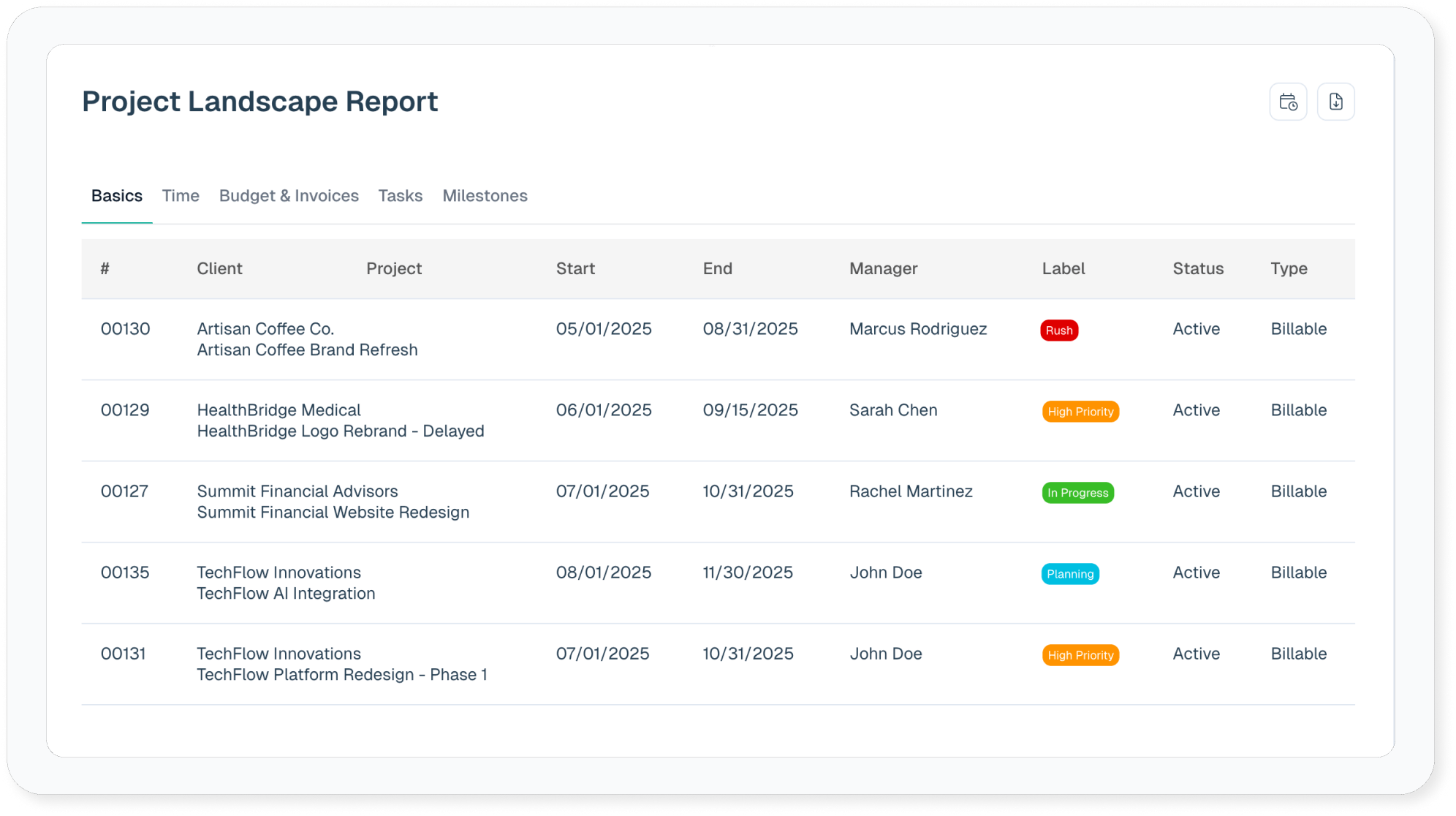Select the Tasks tab
The width and height of the screenshot is (1456, 816).
click(400, 196)
